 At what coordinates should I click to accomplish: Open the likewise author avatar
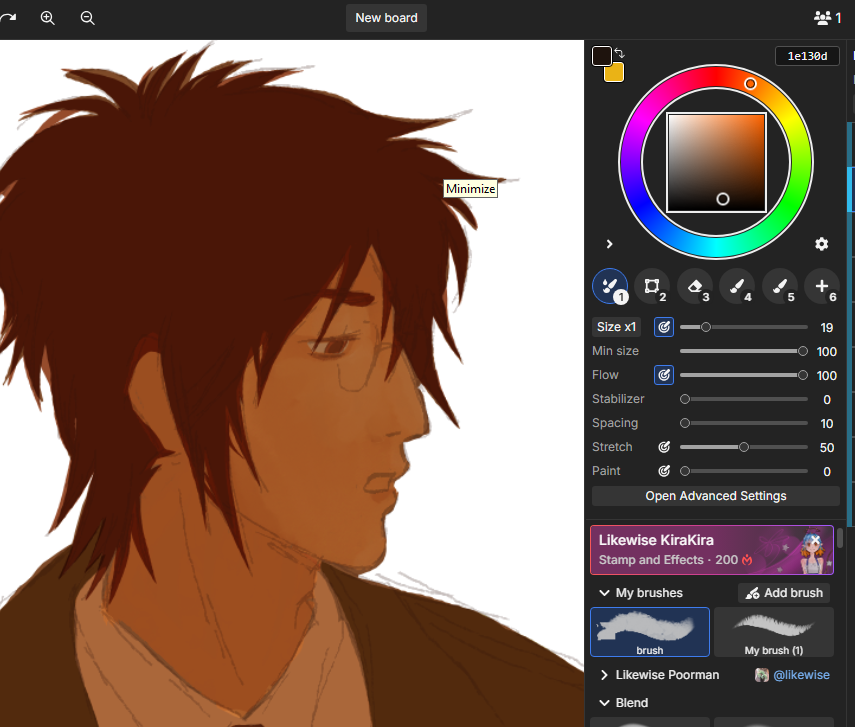click(762, 675)
